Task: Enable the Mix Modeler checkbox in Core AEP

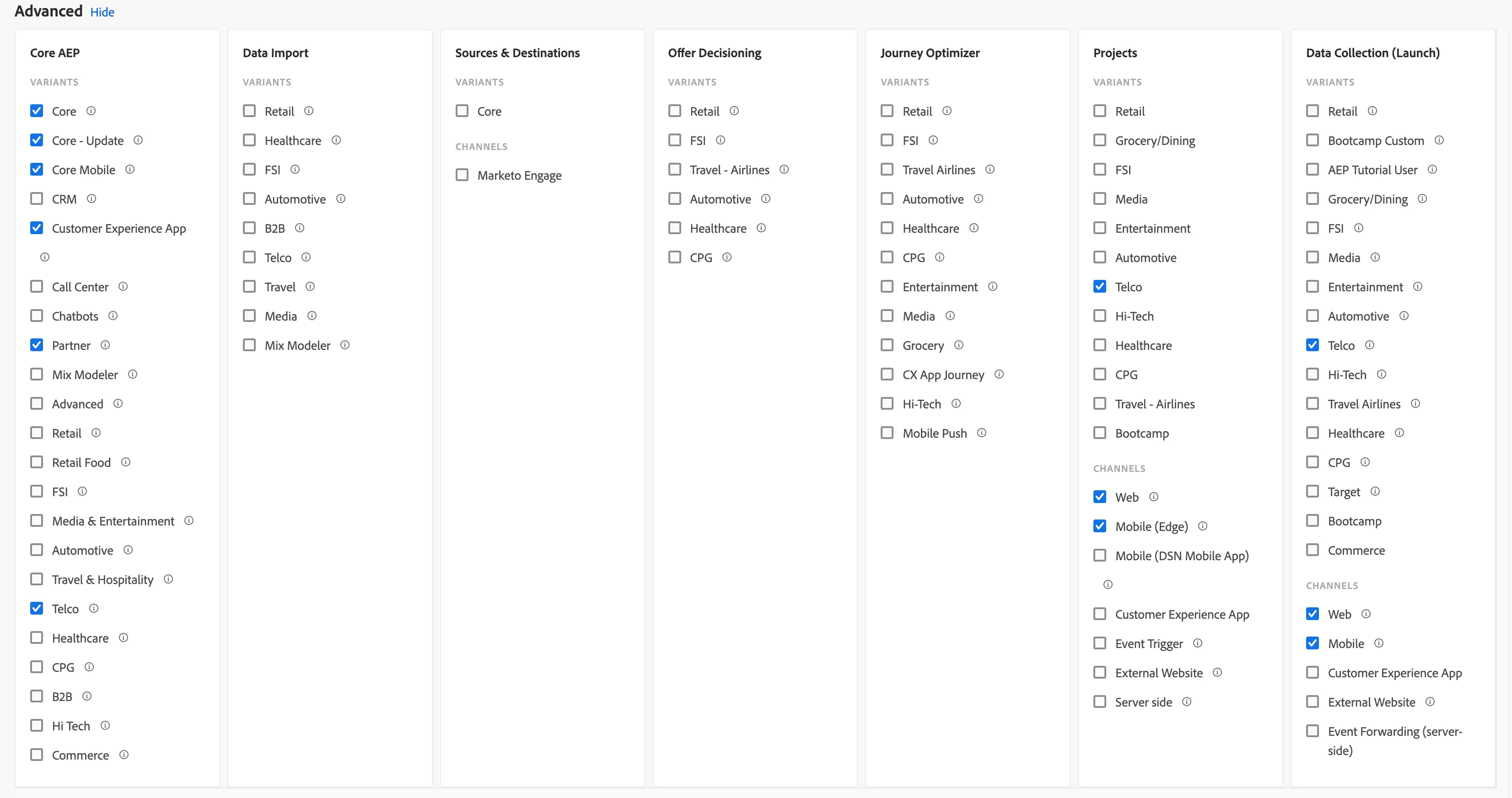Action: (37, 375)
